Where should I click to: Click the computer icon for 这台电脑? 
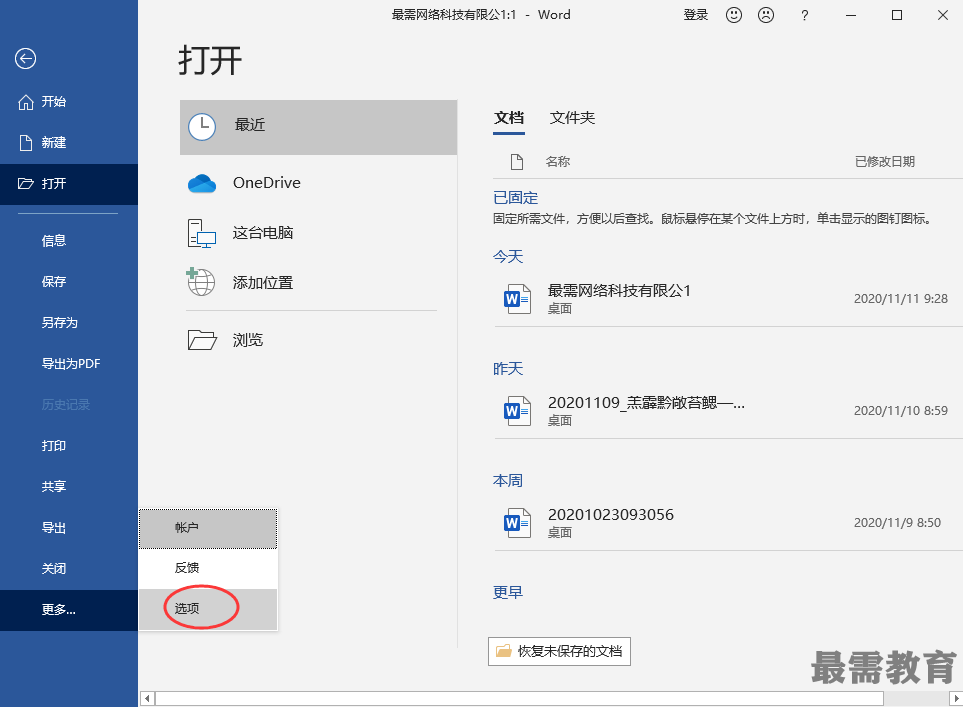201,233
